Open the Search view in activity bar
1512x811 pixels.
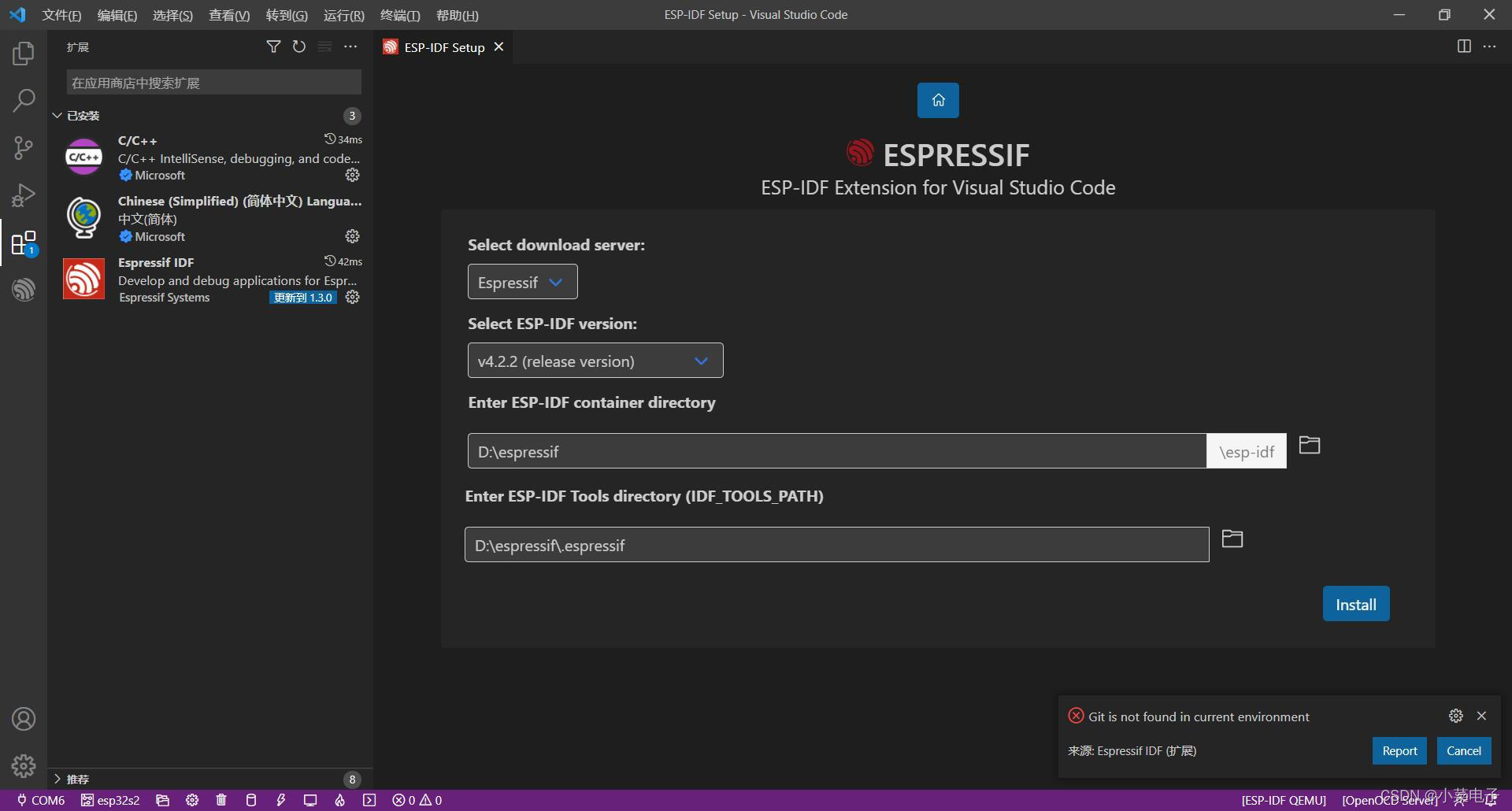tap(24, 100)
